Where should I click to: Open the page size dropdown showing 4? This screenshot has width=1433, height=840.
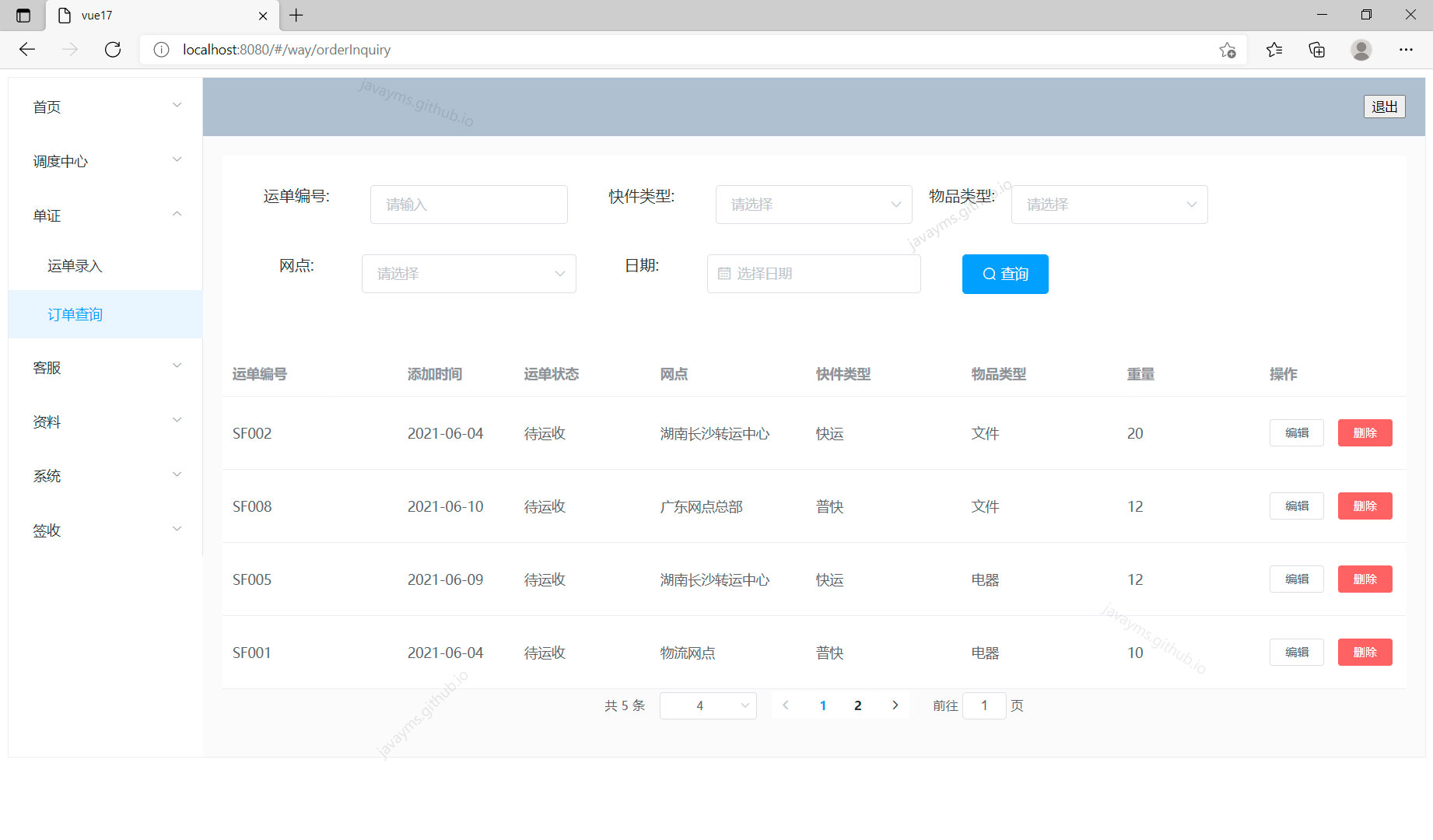(x=708, y=705)
